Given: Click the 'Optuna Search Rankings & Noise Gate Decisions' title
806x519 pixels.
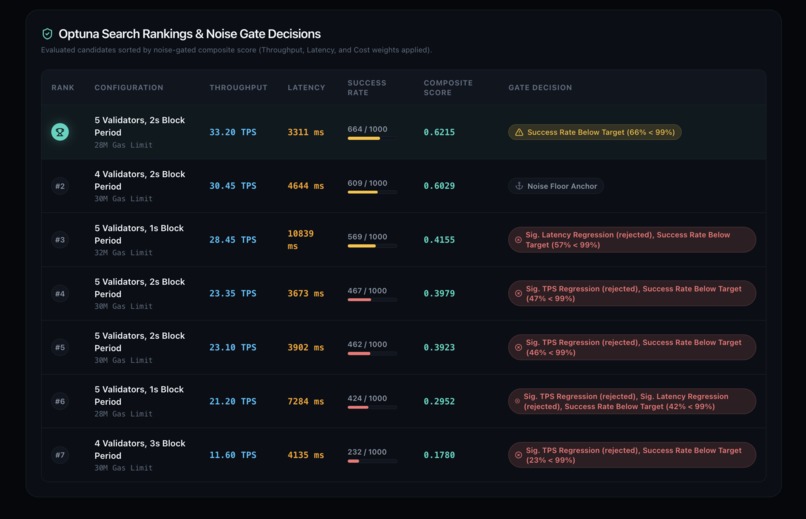Looking at the screenshot, I should (190, 34).
